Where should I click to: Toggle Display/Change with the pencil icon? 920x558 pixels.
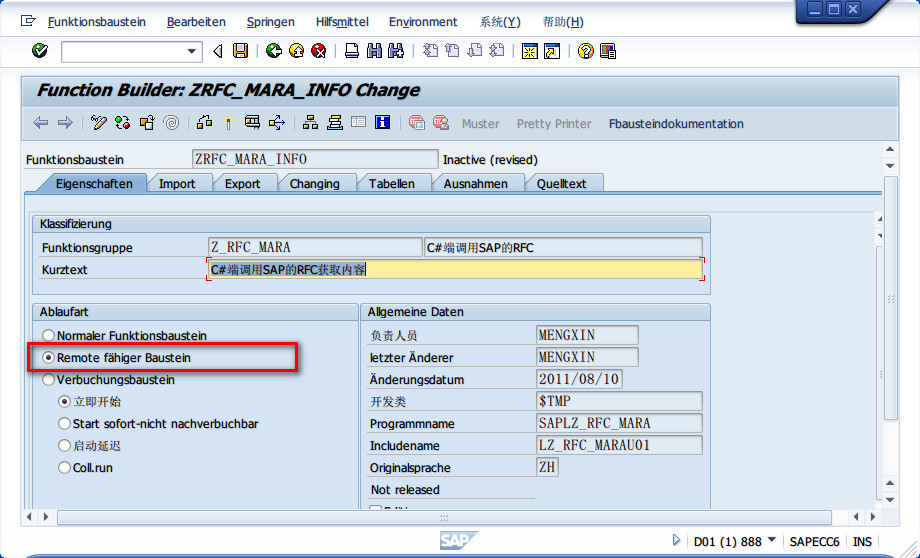(99, 123)
